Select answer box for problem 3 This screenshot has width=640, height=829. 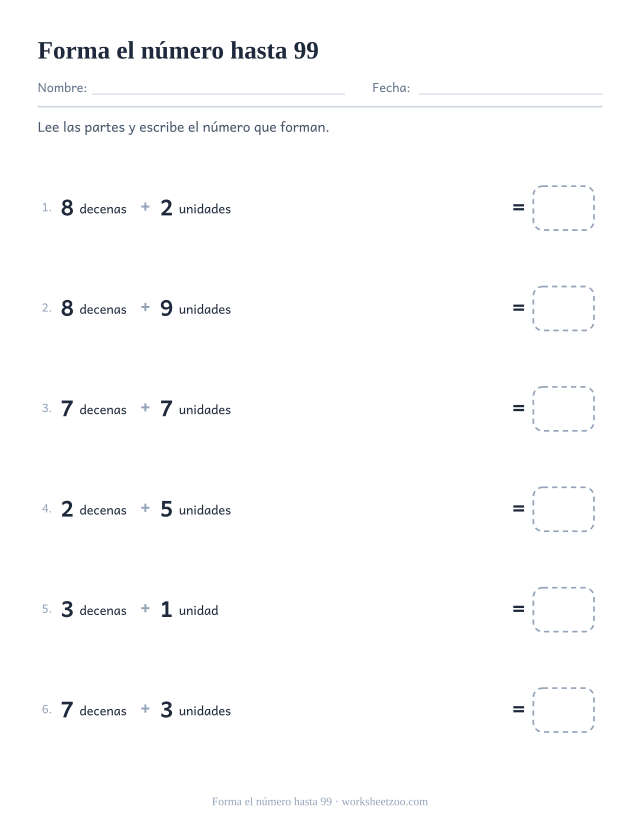563,409
